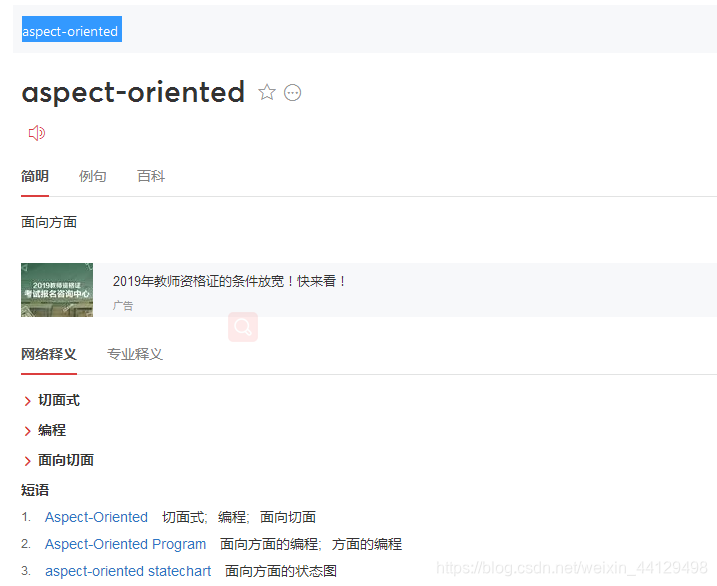Click the 面向切面 definition label
The width and height of the screenshot is (717, 586).
coord(66,460)
